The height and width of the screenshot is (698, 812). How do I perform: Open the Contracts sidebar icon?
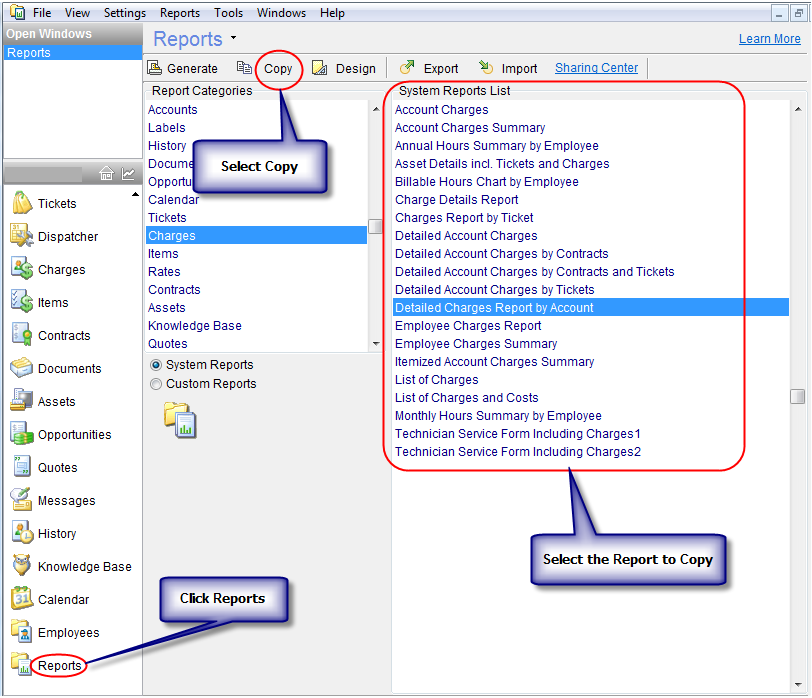[22, 336]
